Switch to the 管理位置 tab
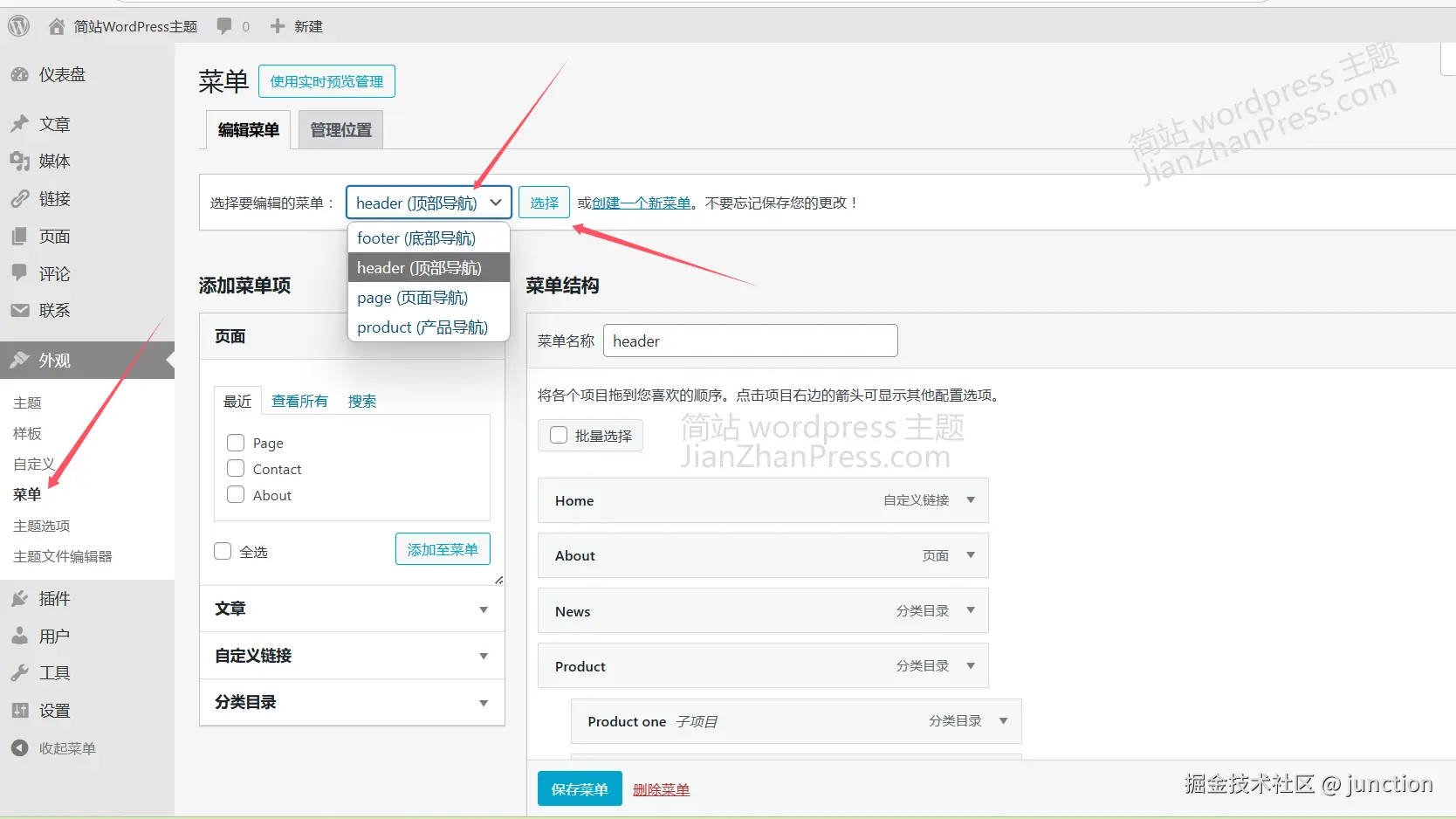The height and width of the screenshot is (819, 1456). pyautogui.click(x=341, y=130)
